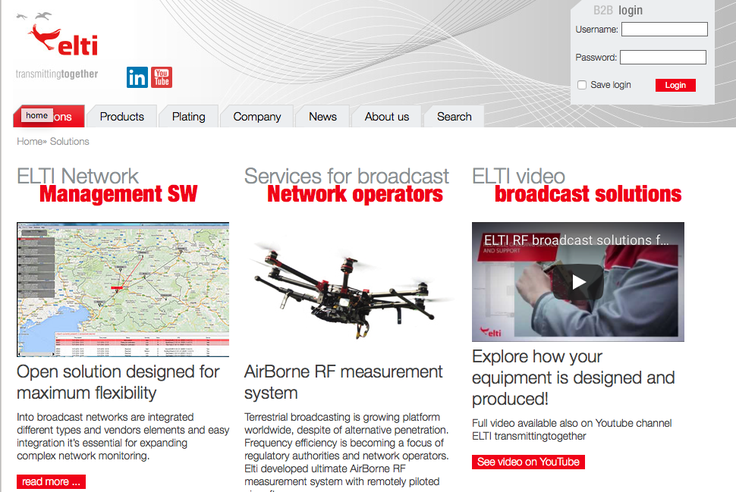The width and height of the screenshot is (736, 492).
Task: Click See video on YouTube button
Action: click(528, 462)
